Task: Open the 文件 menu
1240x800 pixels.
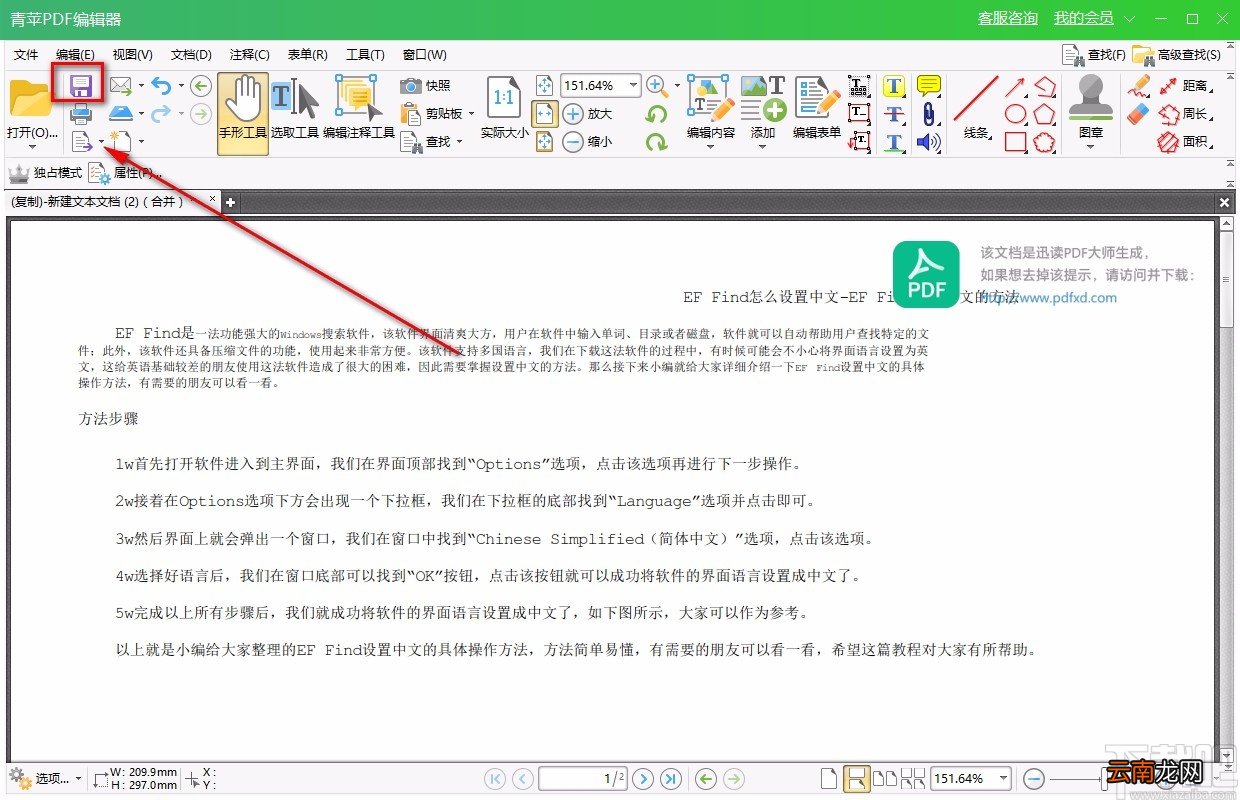Action: point(26,54)
